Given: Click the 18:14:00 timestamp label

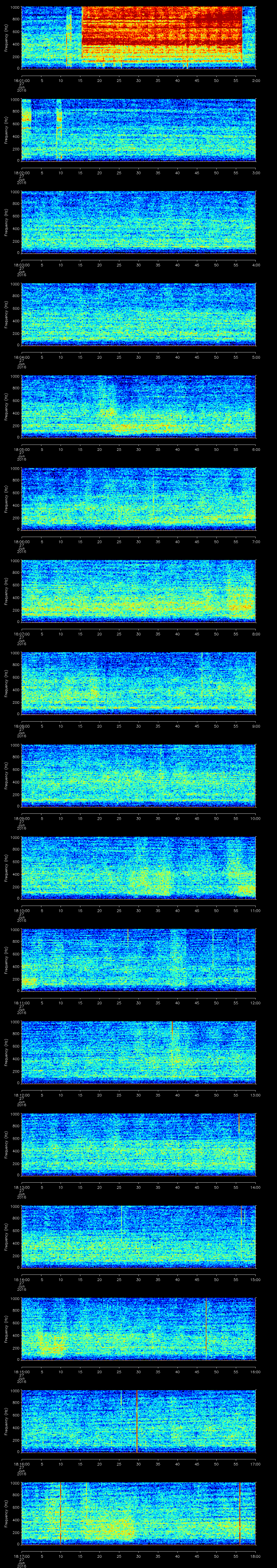Looking at the screenshot, I should coord(21,1279).
